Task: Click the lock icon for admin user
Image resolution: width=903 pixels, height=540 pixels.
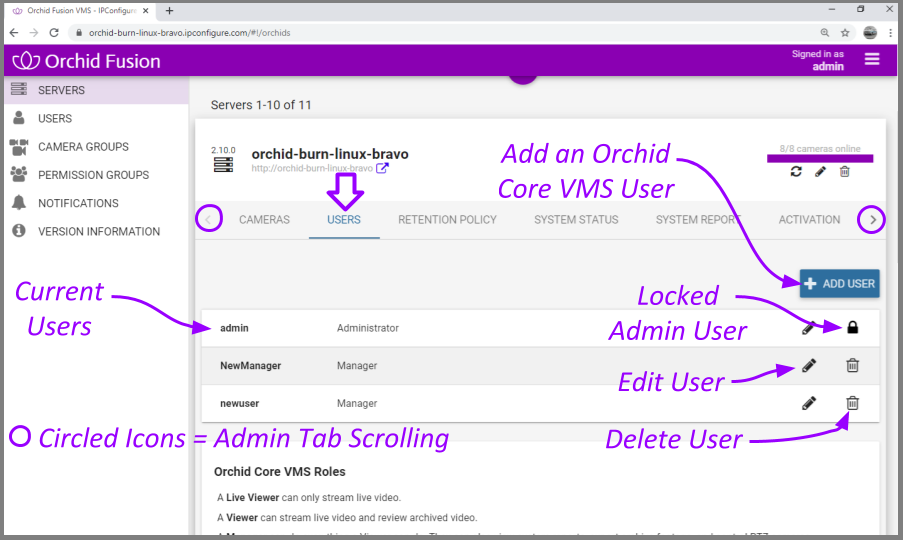Action: click(x=852, y=327)
